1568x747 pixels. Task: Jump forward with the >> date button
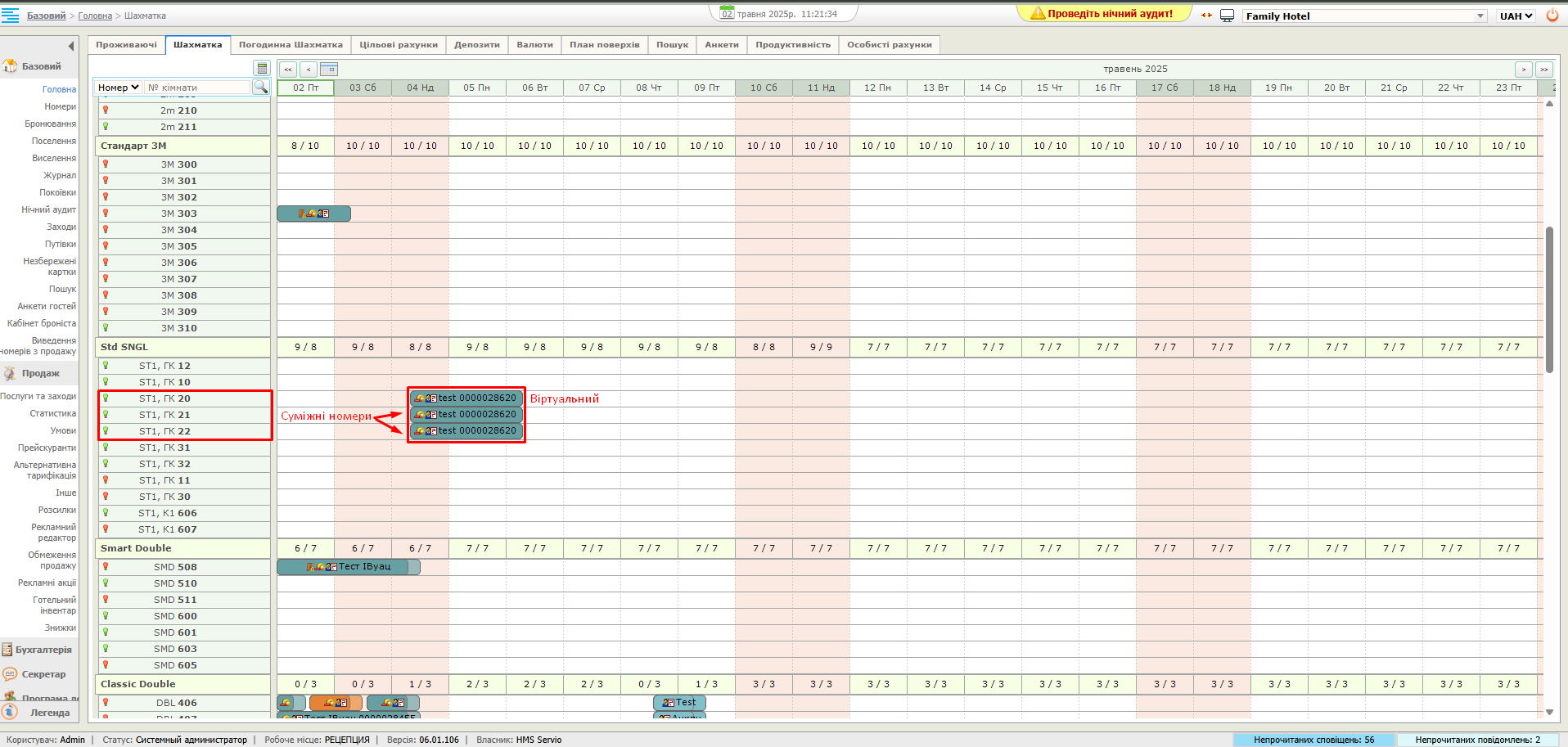(1543, 70)
